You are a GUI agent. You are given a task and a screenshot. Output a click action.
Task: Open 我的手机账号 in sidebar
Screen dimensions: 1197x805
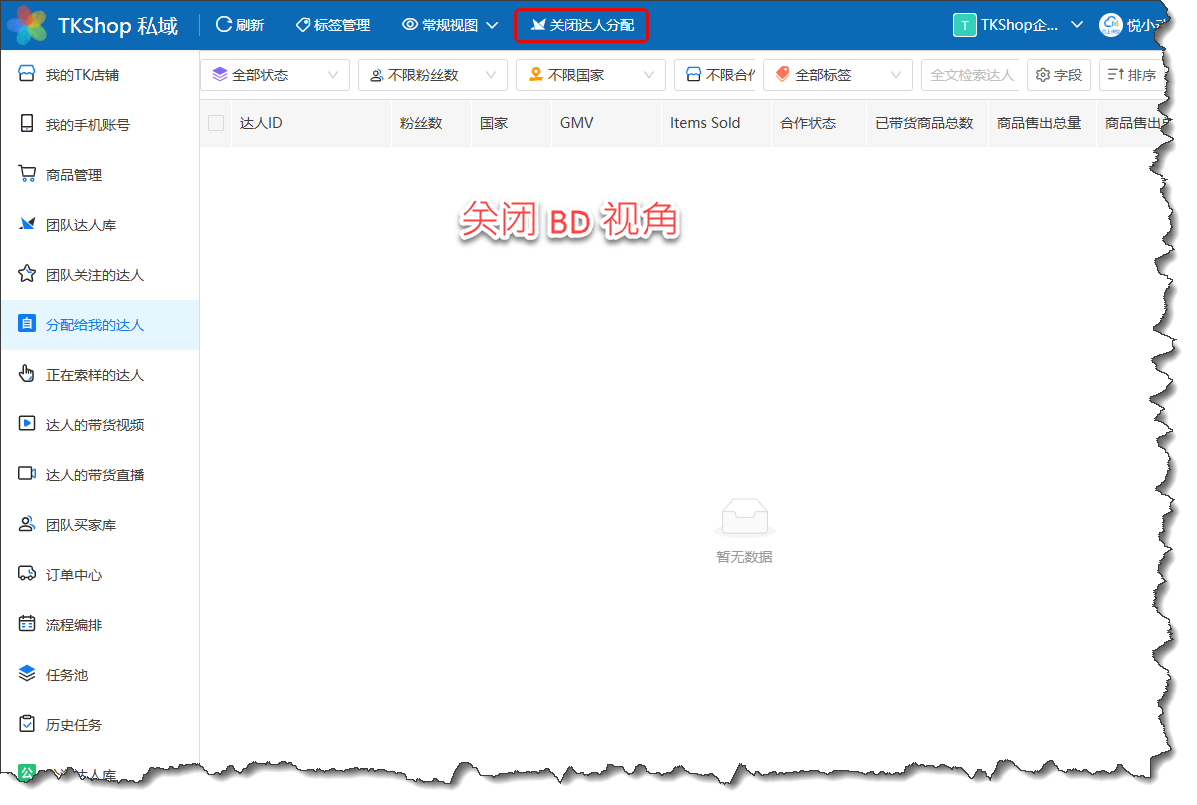click(x=99, y=124)
